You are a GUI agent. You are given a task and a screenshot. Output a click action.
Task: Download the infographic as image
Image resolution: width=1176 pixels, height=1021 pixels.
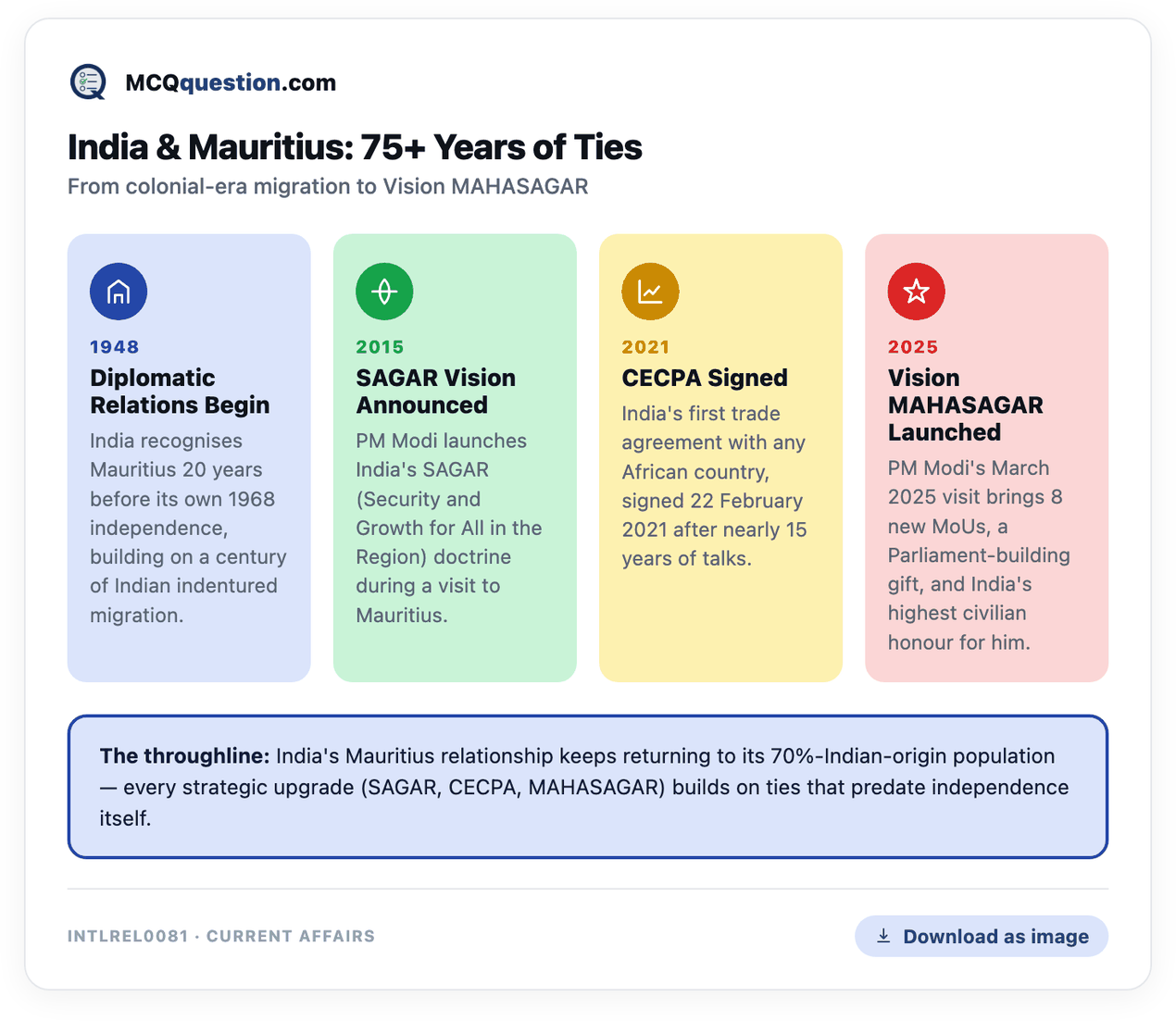point(981,936)
